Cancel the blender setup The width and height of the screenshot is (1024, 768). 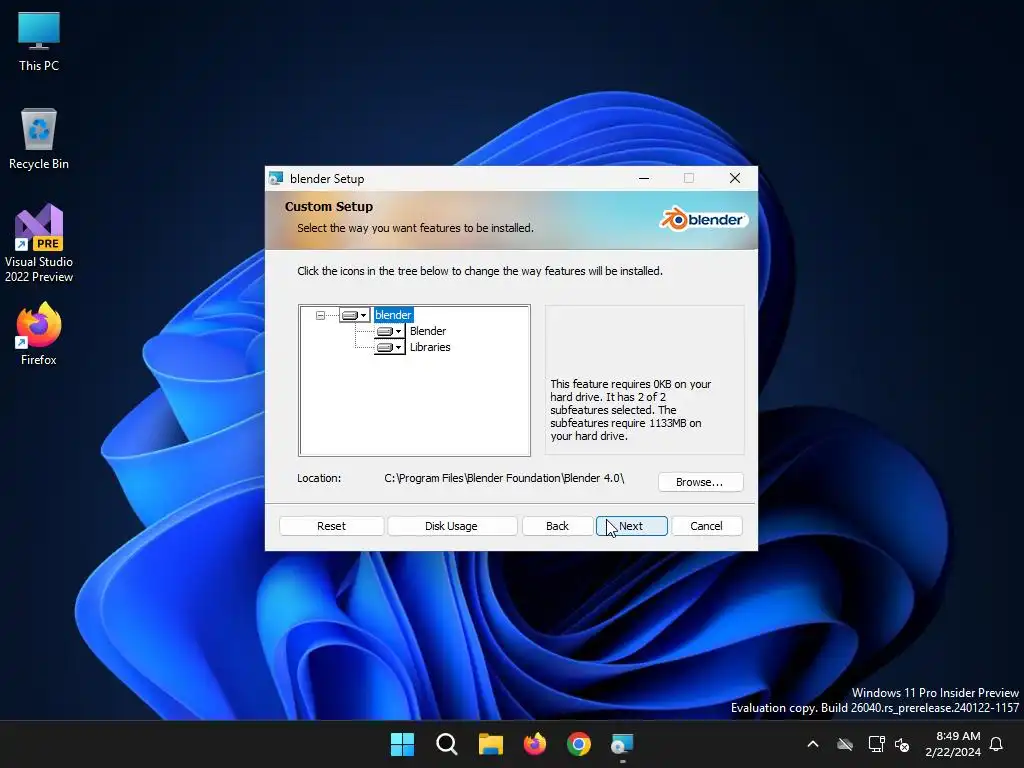point(707,526)
